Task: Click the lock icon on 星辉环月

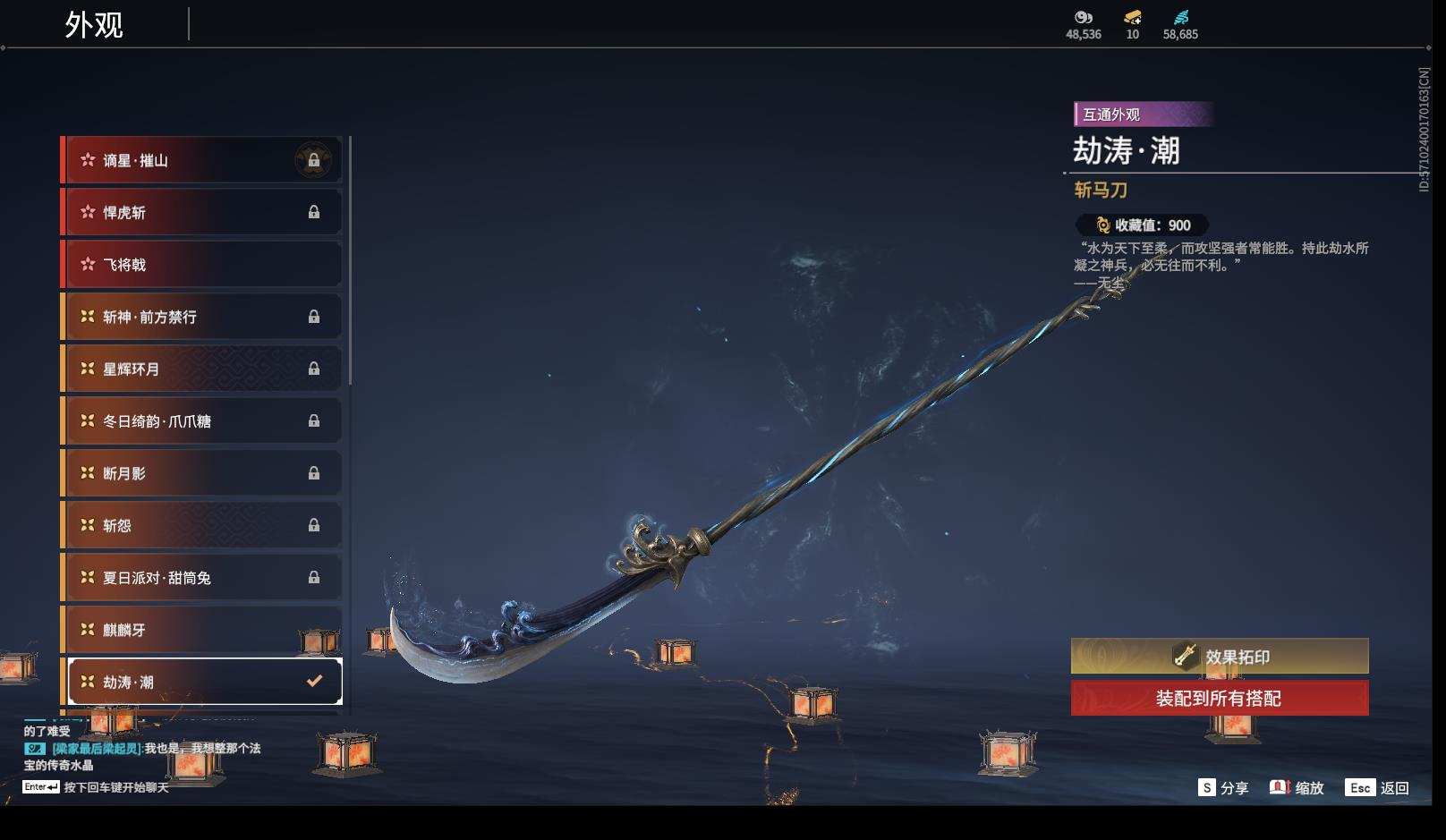Action: point(314,369)
